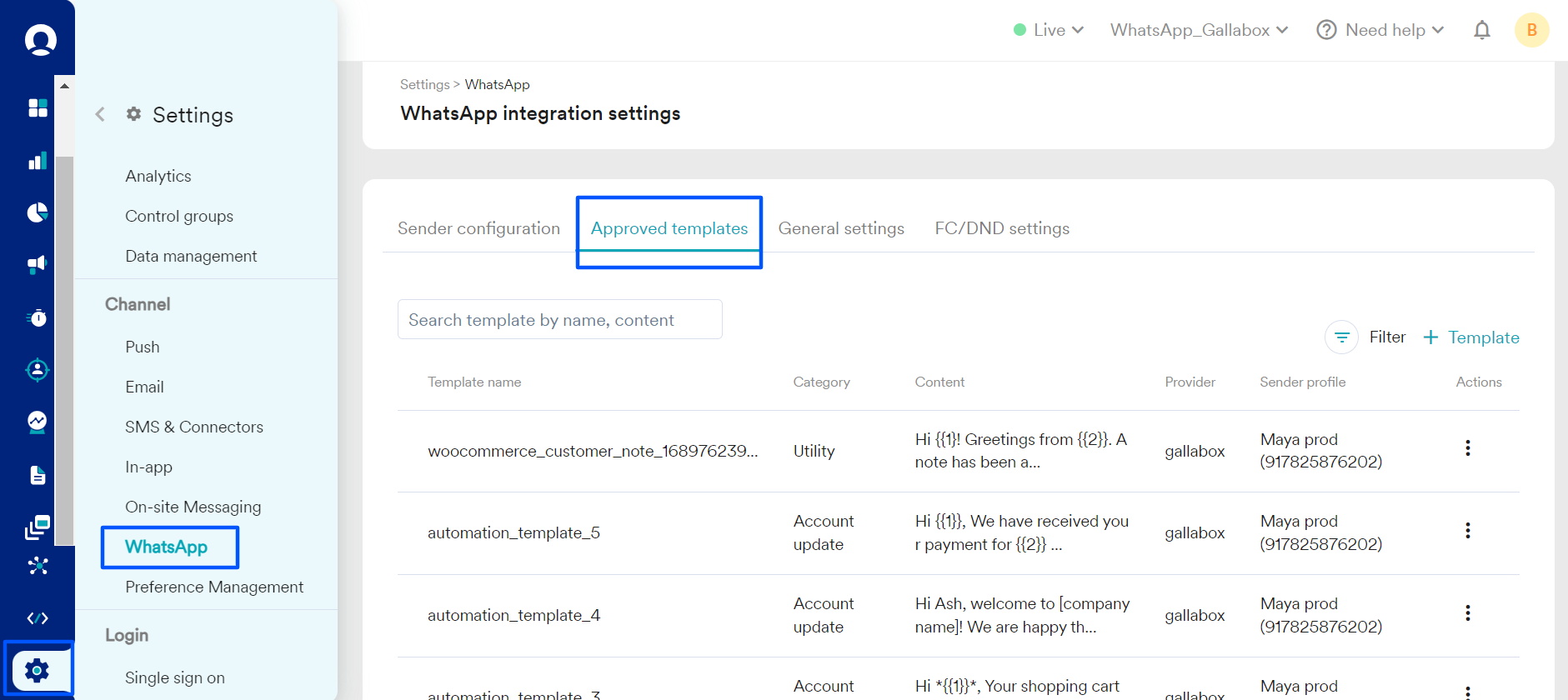Switch to the Sender configuration tab
The height and width of the screenshot is (700, 1568).
click(x=478, y=228)
